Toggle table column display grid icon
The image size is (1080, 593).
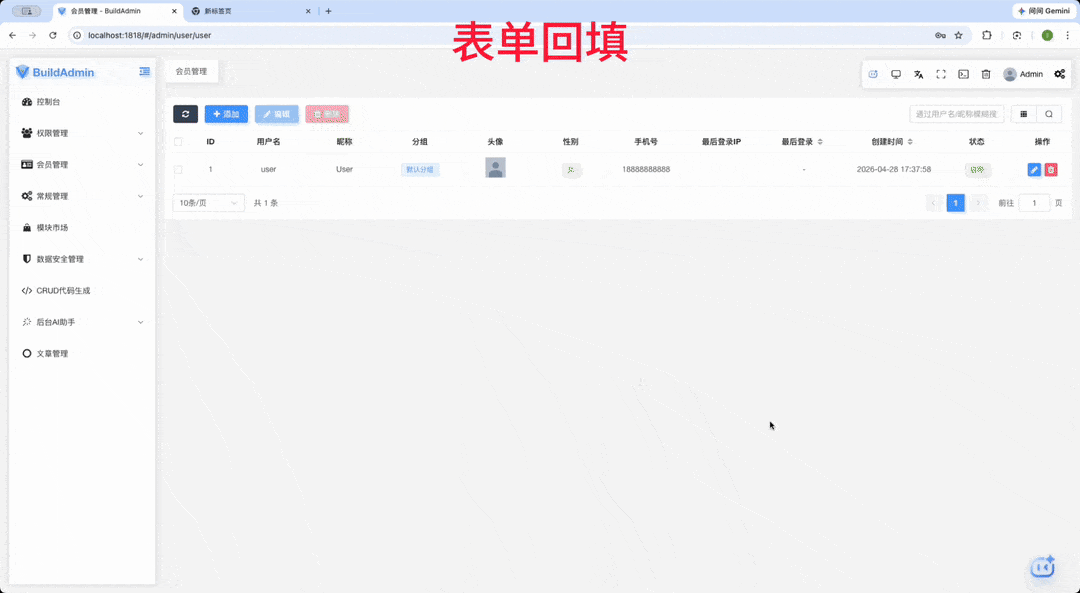pyautogui.click(x=1024, y=114)
